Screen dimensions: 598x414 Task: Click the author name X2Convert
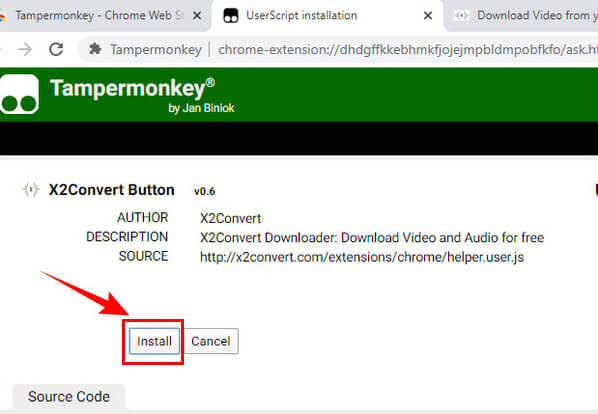coord(231,218)
